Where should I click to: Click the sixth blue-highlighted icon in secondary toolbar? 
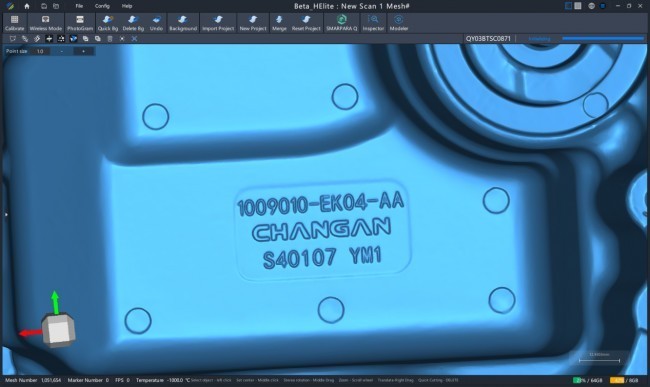click(73, 39)
